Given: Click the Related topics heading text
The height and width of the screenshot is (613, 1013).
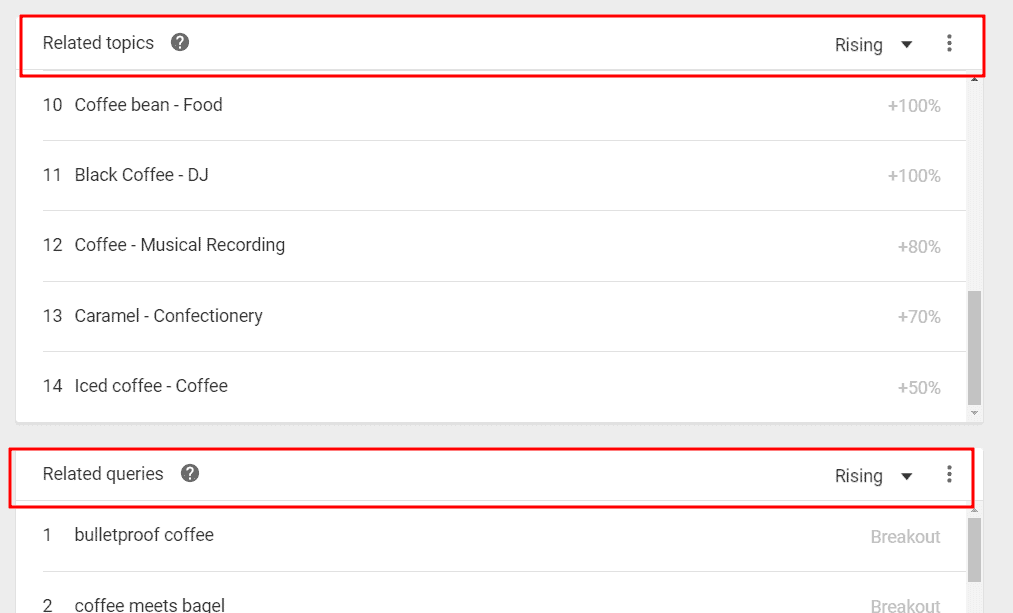Looking at the screenshot, I should (x=98, y=43).
